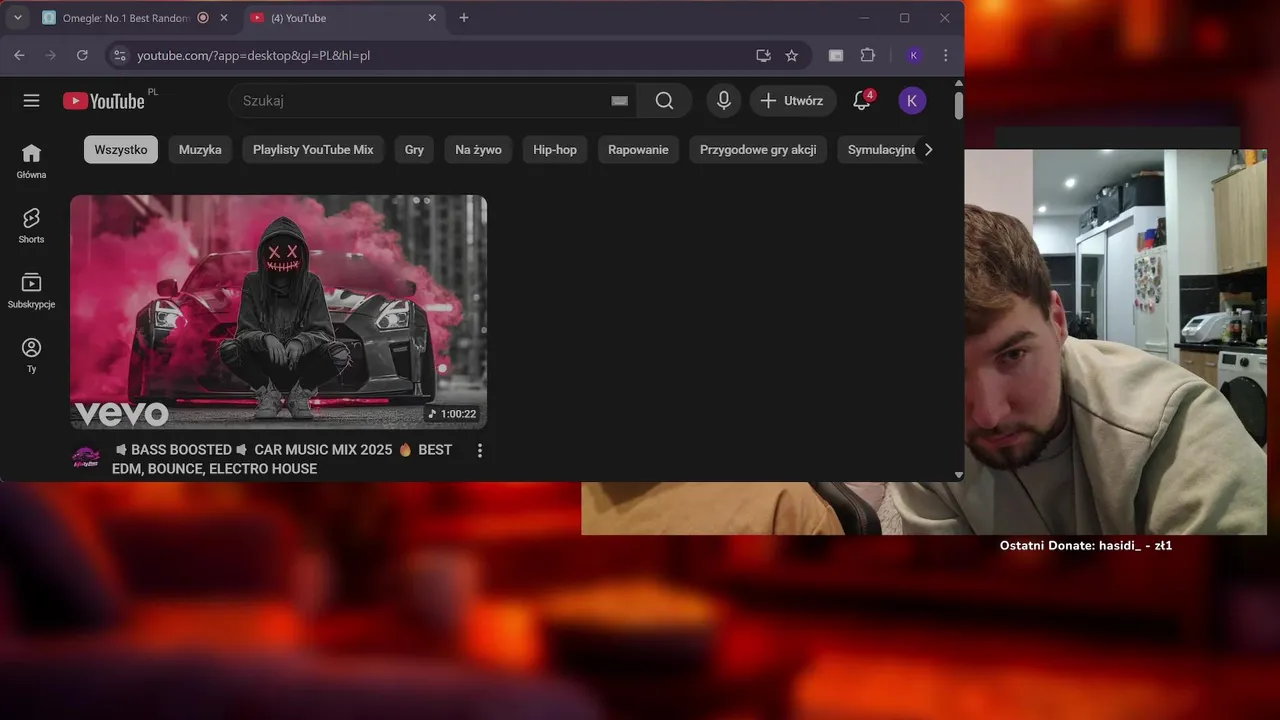
Task: Click the 1:00:22 duration badge
Action: [x=452, y=414]
